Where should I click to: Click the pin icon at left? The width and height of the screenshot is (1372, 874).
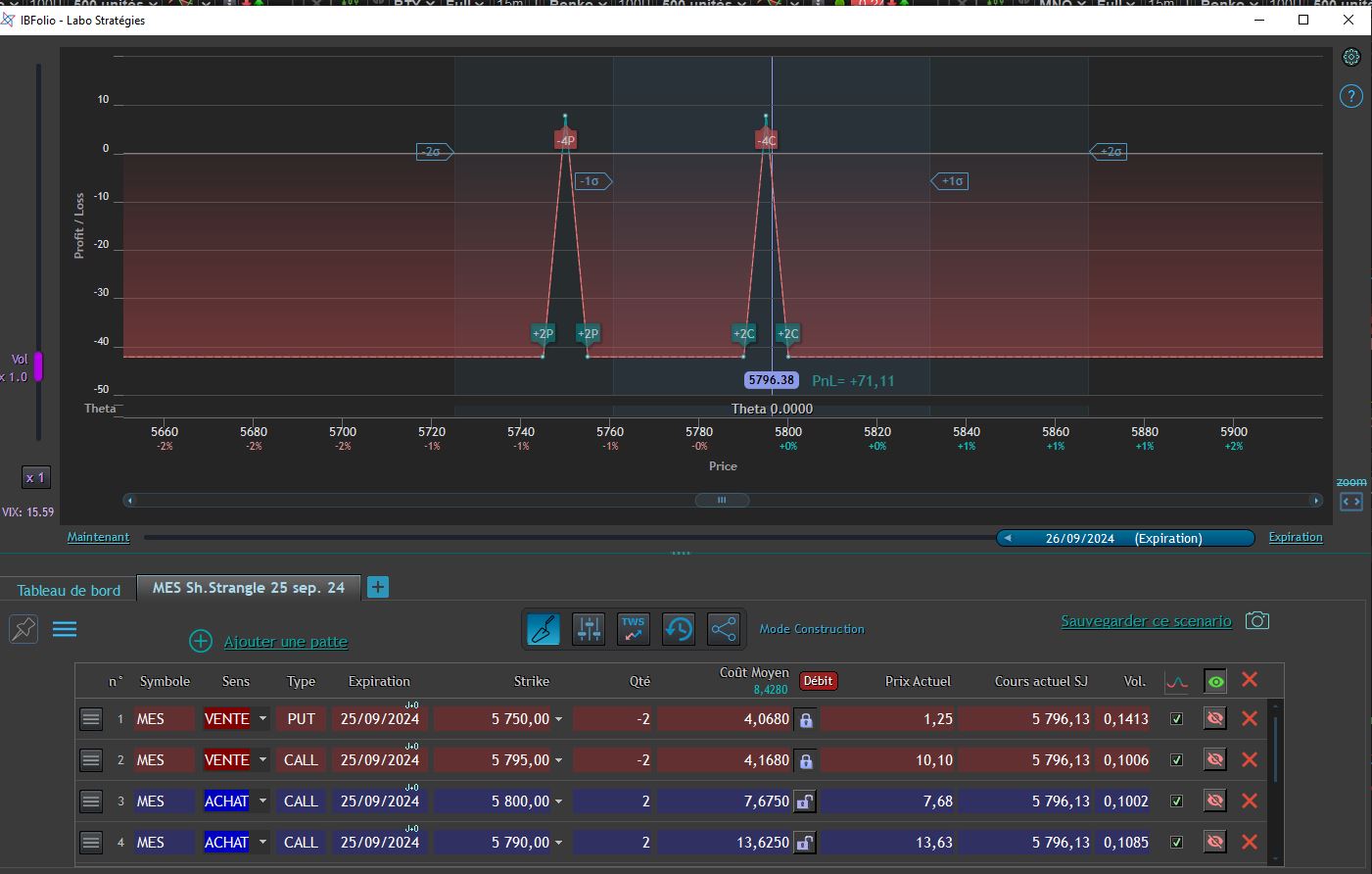click(24, 629)
